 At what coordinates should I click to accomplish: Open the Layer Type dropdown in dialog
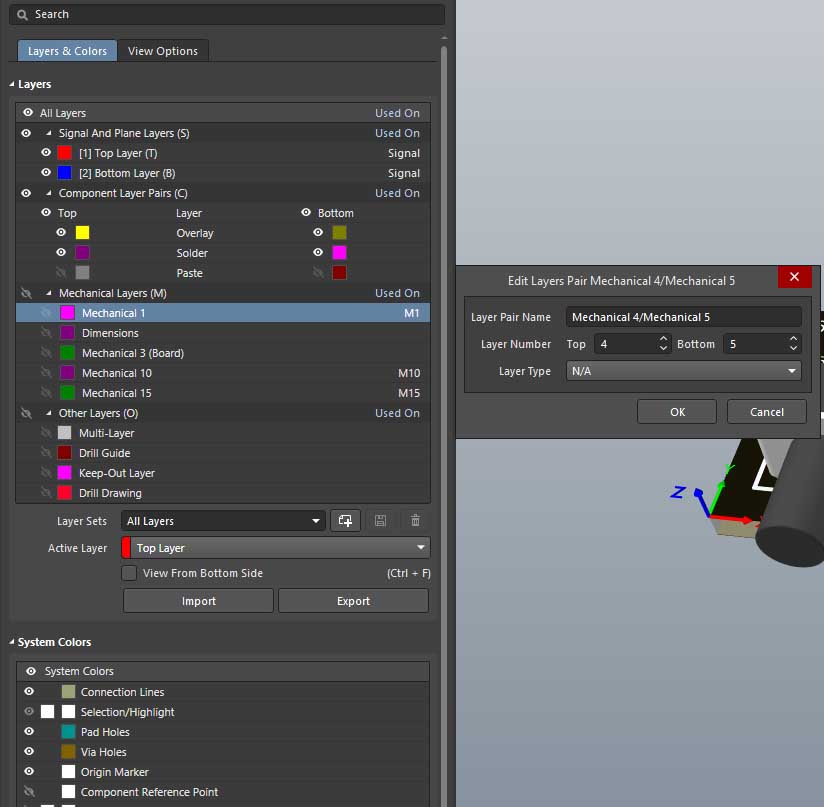pyautogui.click(x=684, y=371)
